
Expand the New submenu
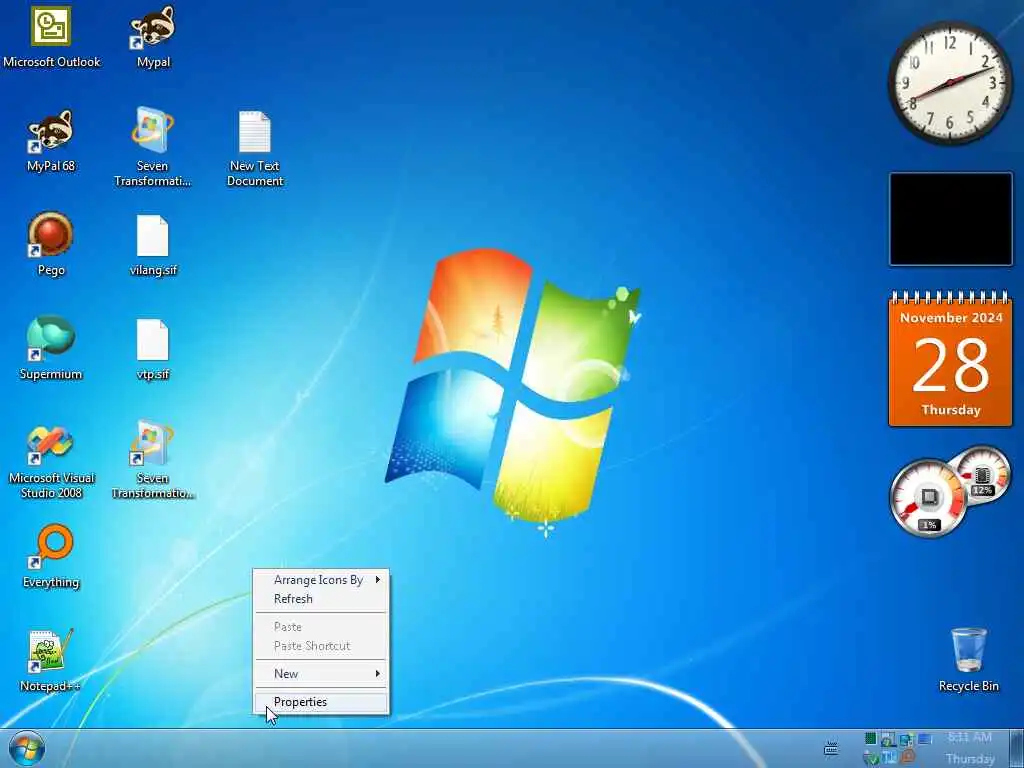point(321,674)
